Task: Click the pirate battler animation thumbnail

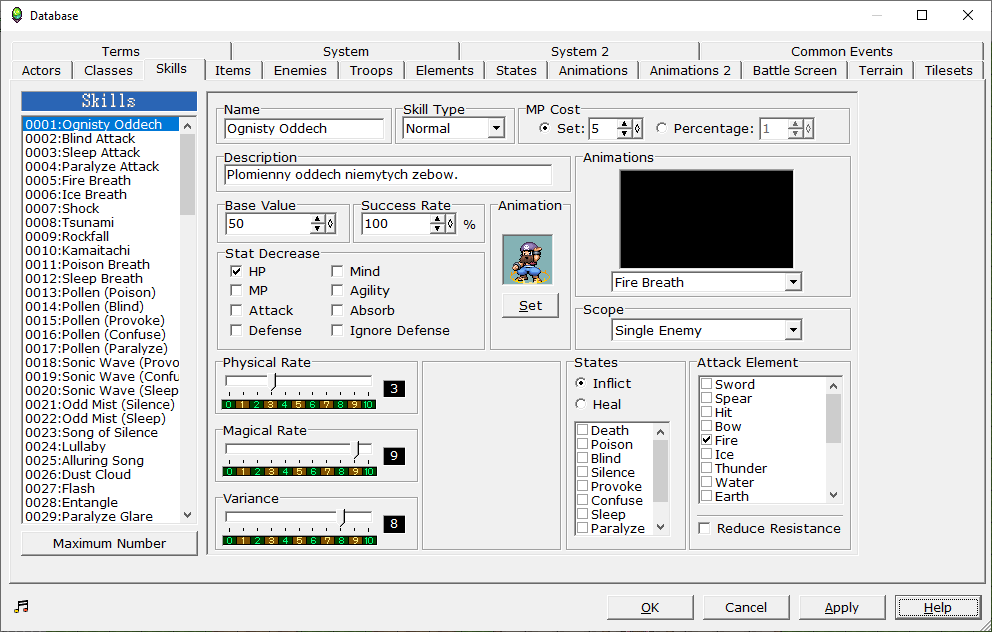Action: coord(527,260)
